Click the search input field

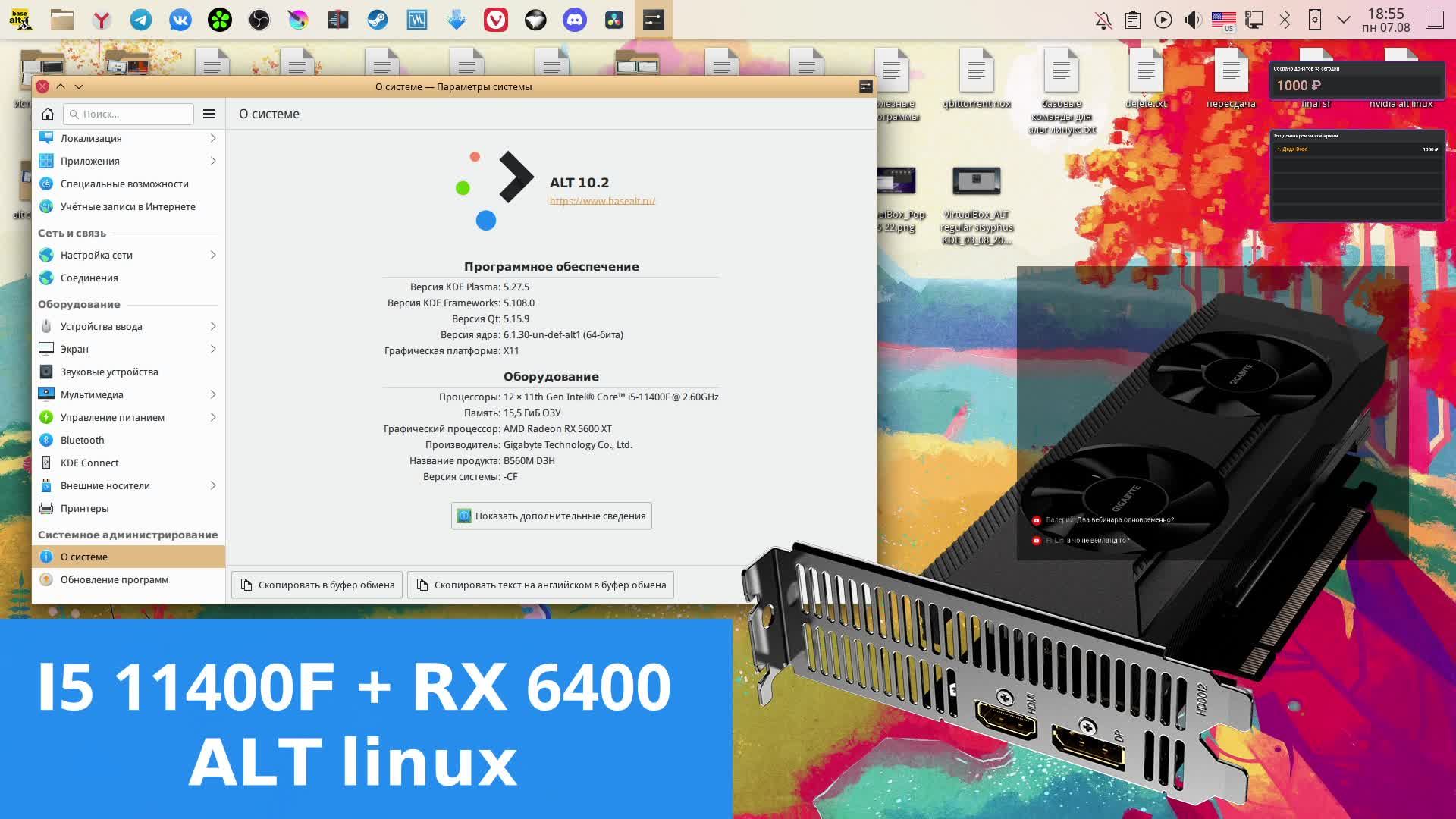coord(128,113)
